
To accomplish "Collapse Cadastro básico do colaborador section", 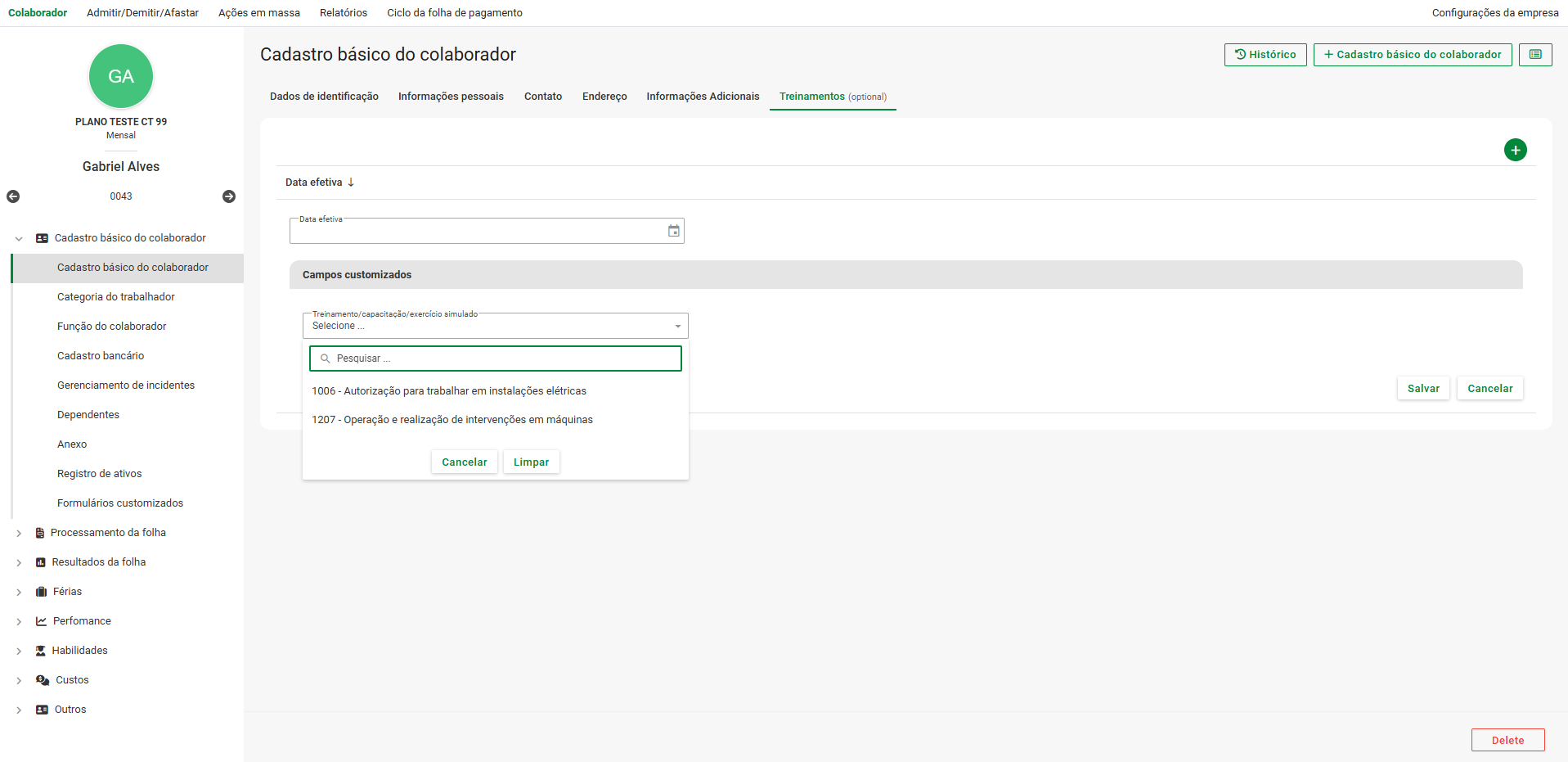I will (19, 238).
